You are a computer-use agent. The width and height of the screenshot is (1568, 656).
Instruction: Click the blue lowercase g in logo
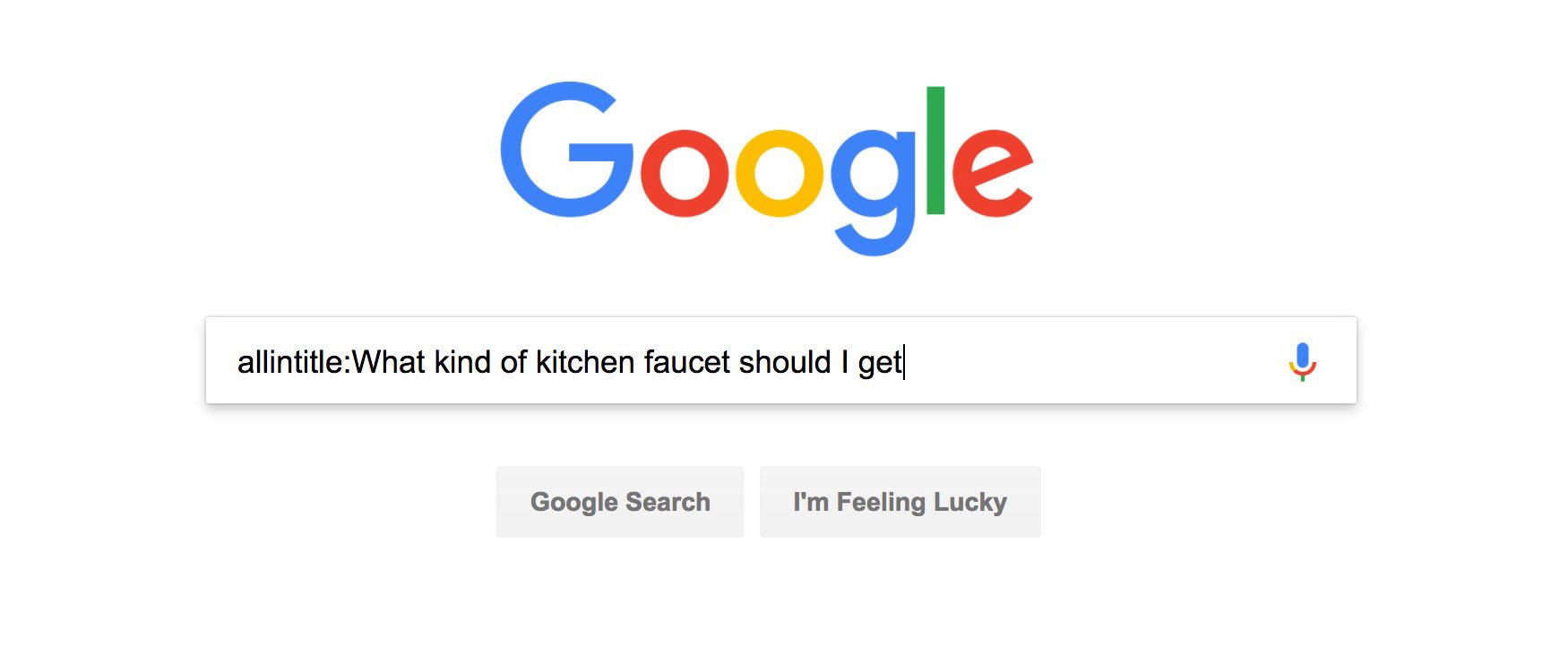click(874, 192)
